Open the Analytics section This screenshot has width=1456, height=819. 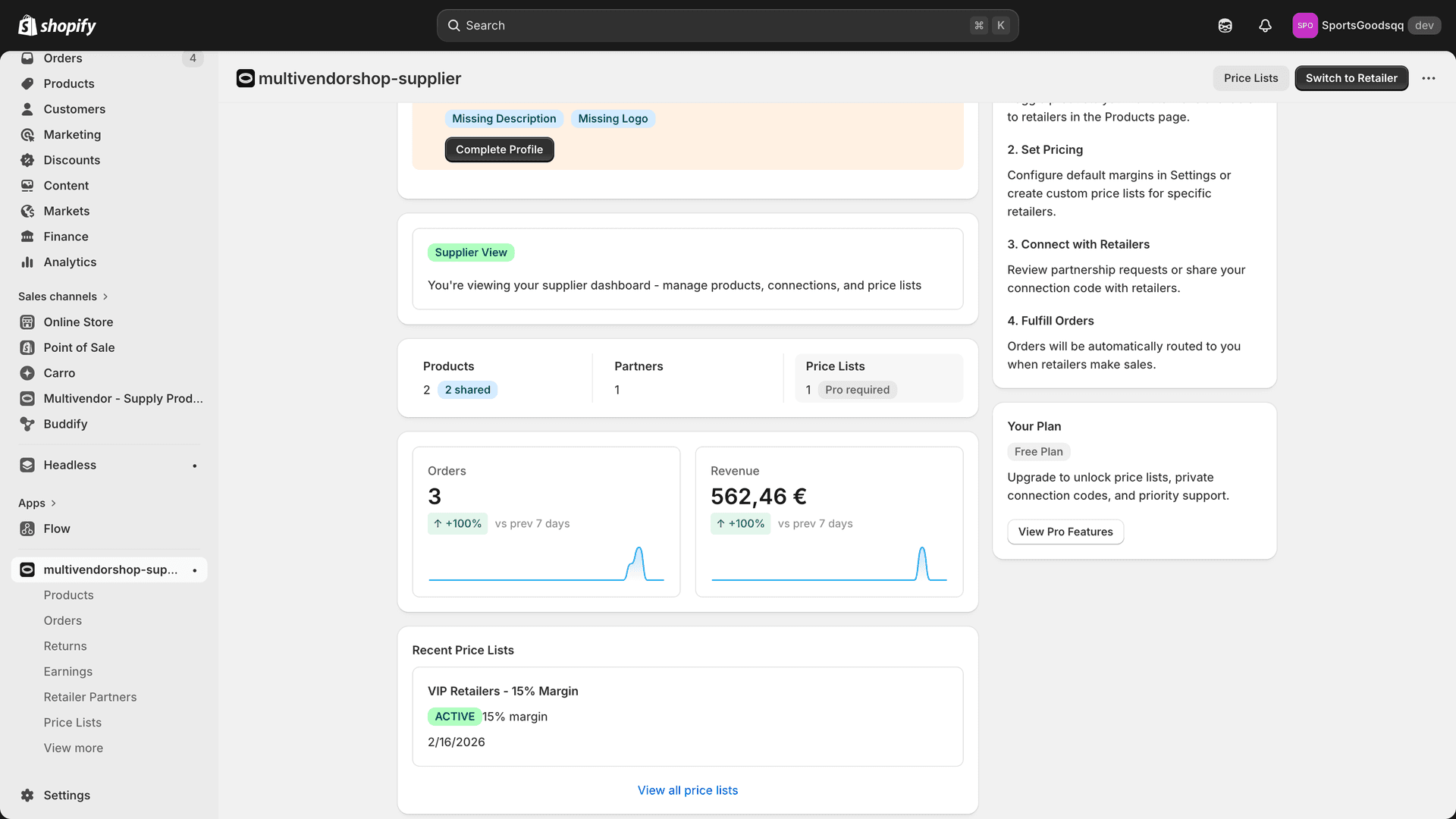(70, 262)
